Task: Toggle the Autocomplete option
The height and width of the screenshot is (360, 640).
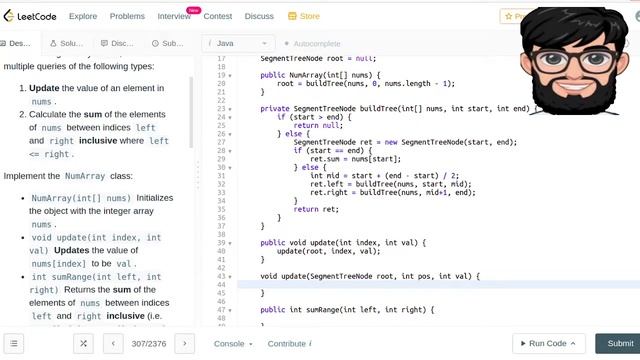Action: 312,44
